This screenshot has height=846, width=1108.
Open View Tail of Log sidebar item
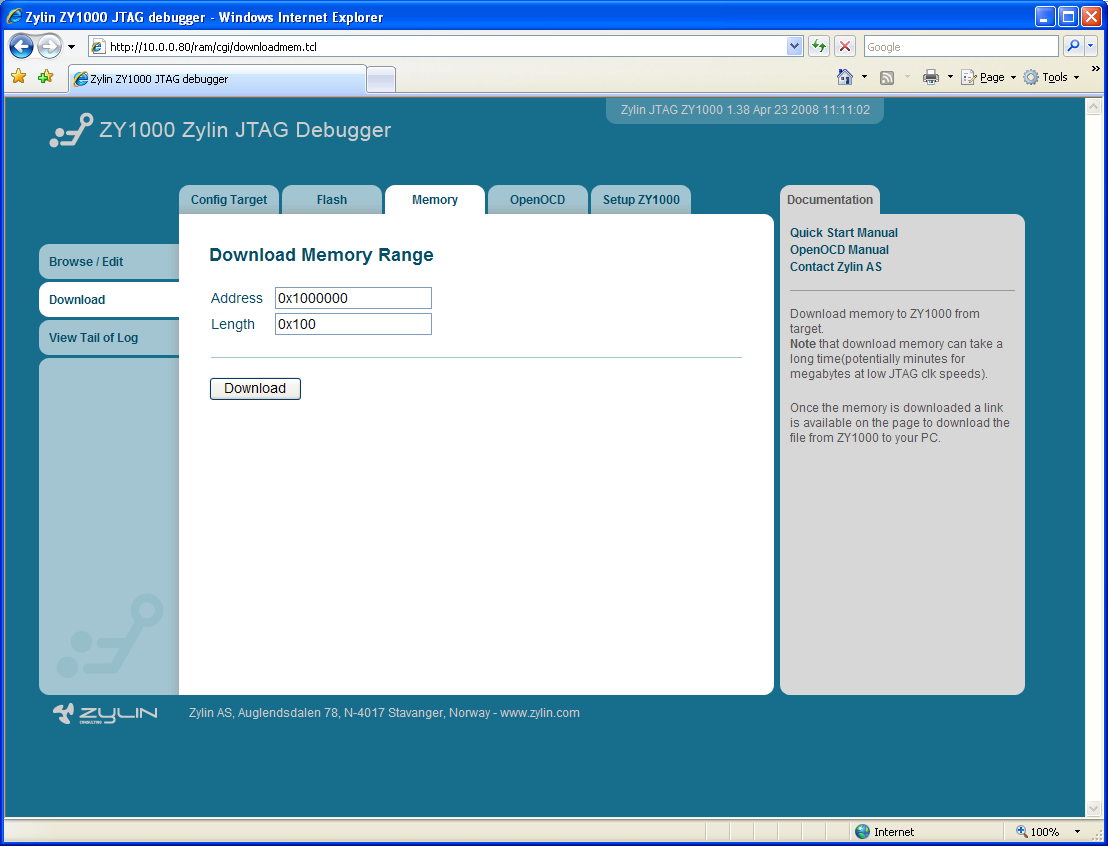(x=110, y=338)
